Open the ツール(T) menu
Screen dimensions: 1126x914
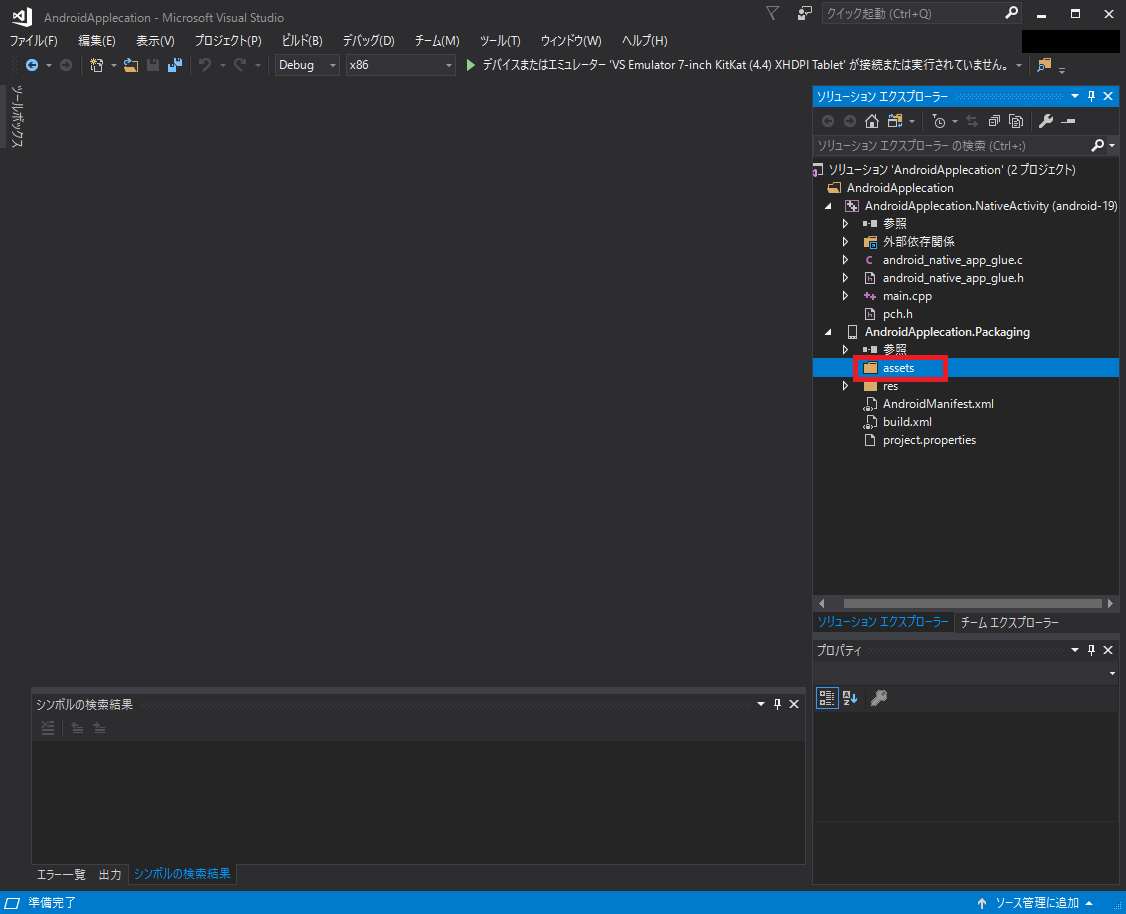pos(500,41)
